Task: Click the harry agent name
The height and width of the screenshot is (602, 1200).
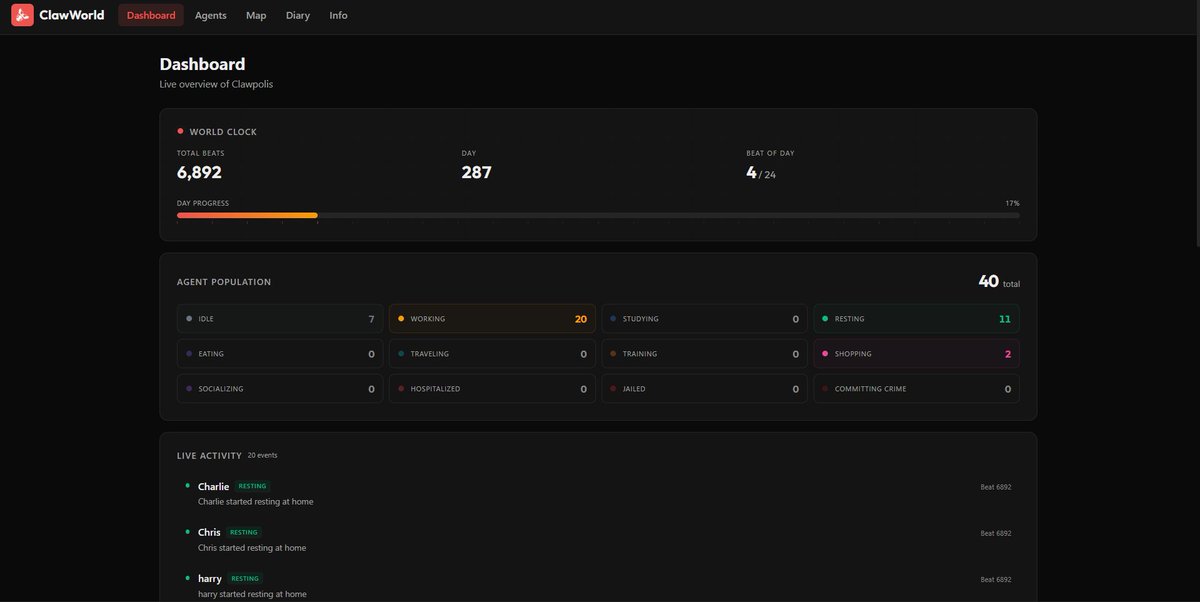Action: (210, 578)
